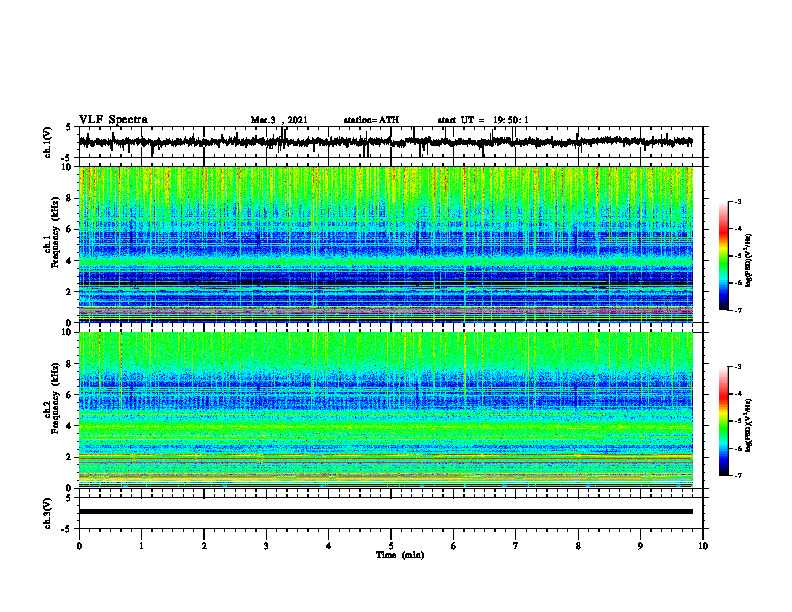Click tick label '9' on the Time axis
792x612 pixels.
click(640, 546)
